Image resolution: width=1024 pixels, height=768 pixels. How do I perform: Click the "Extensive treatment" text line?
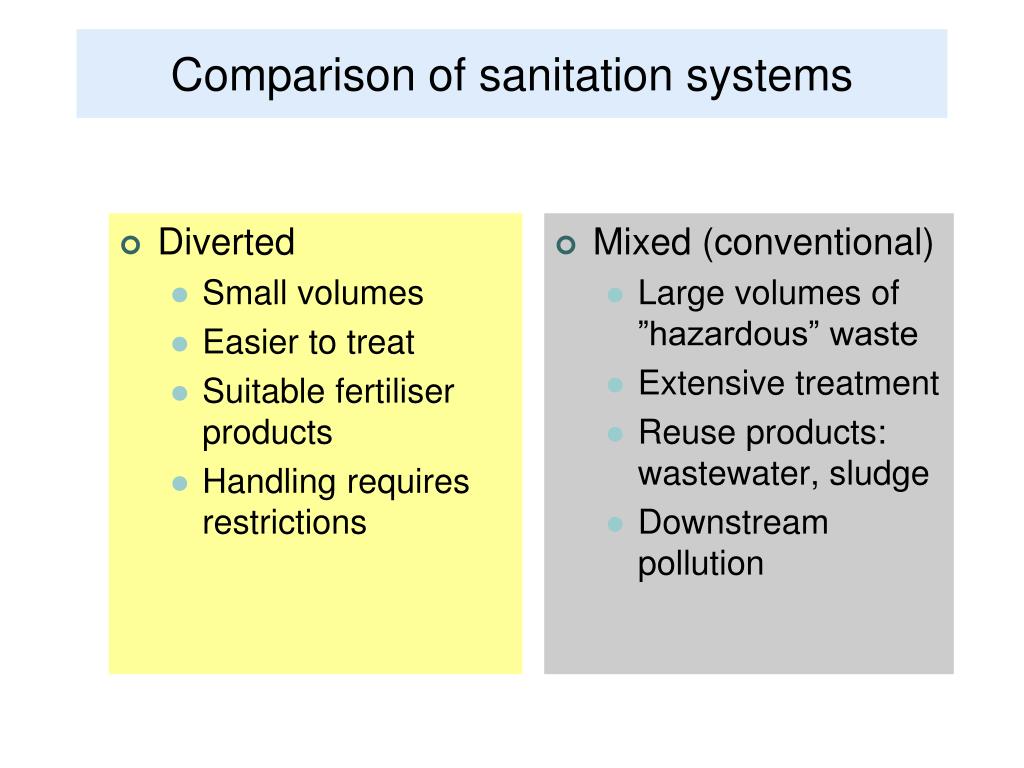[789, 383]
